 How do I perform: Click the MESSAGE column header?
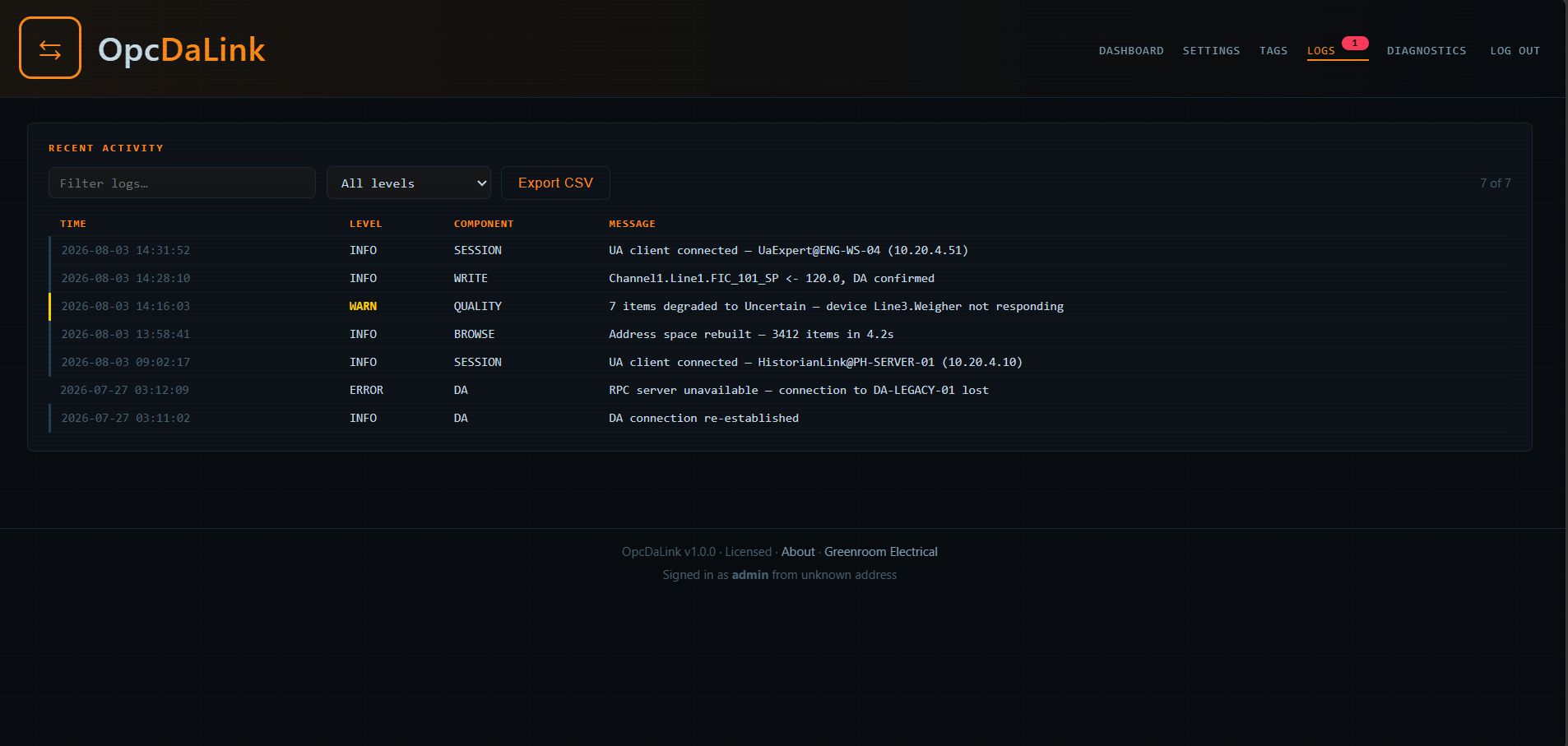coord(632,224)
